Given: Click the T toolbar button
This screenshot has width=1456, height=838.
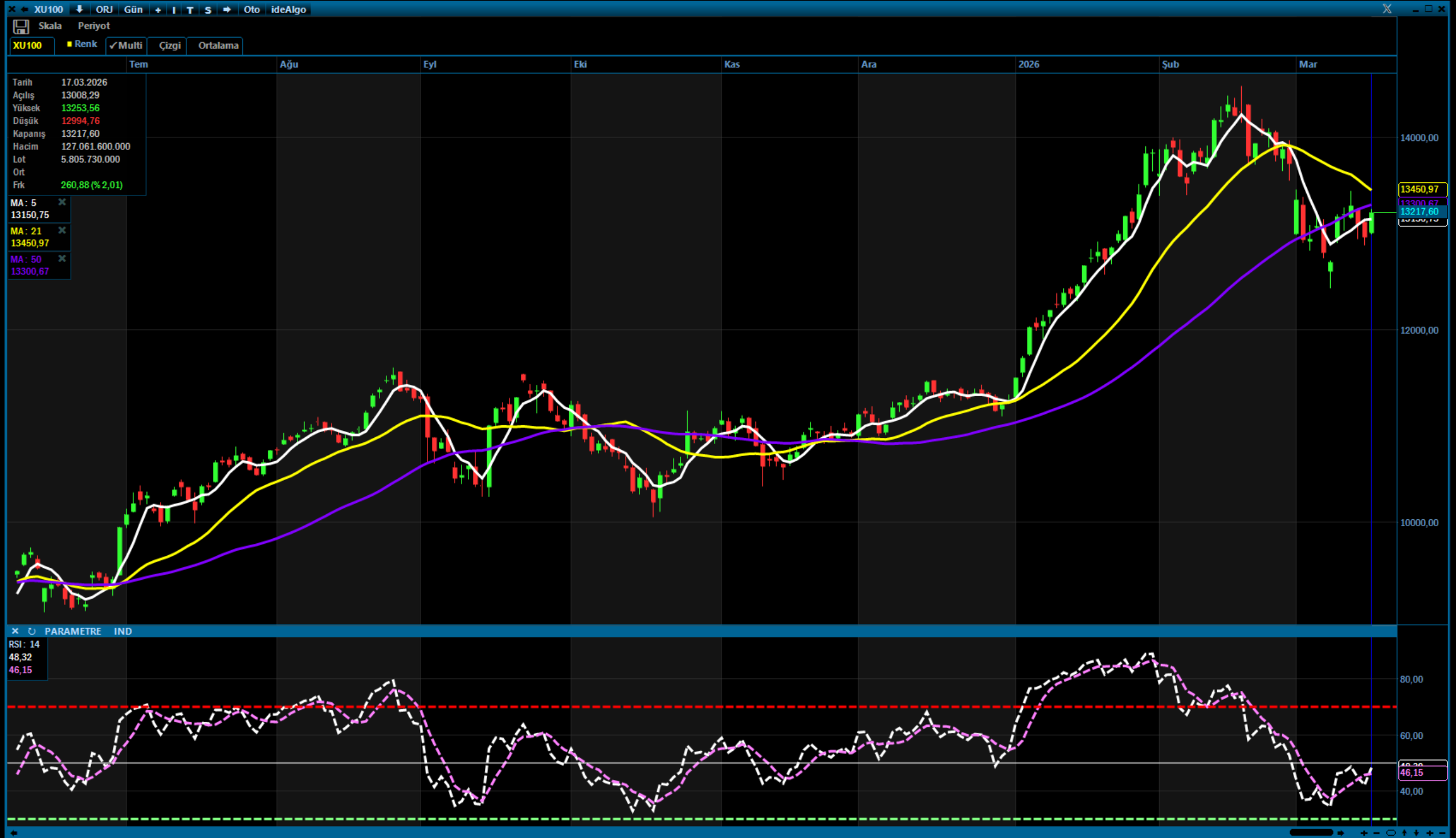Looking at the screenshot, I should click(190, 10).
